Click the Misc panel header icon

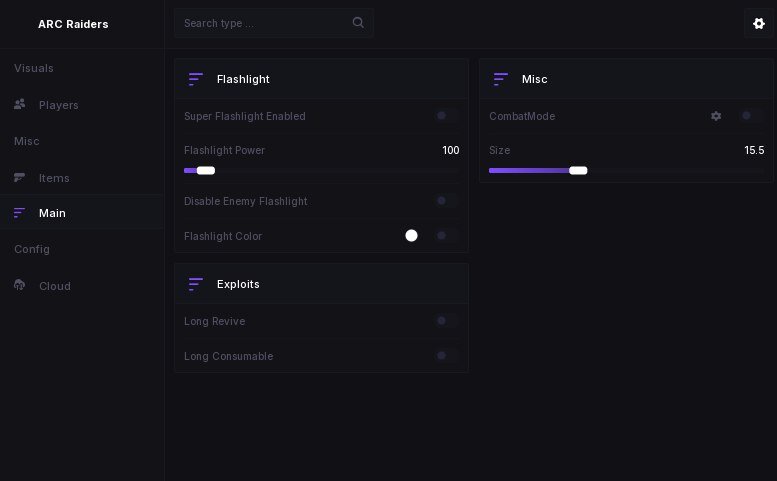tap(500, 79)
